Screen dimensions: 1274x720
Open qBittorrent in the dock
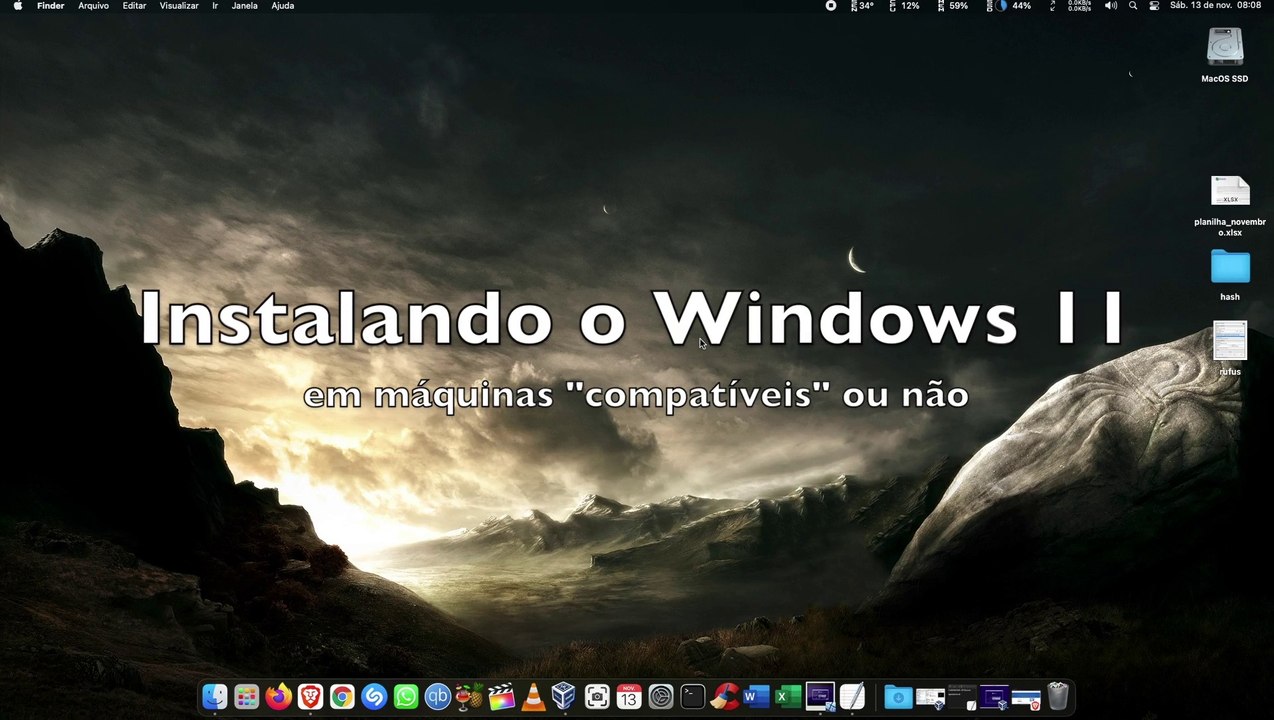click(438, 696)
